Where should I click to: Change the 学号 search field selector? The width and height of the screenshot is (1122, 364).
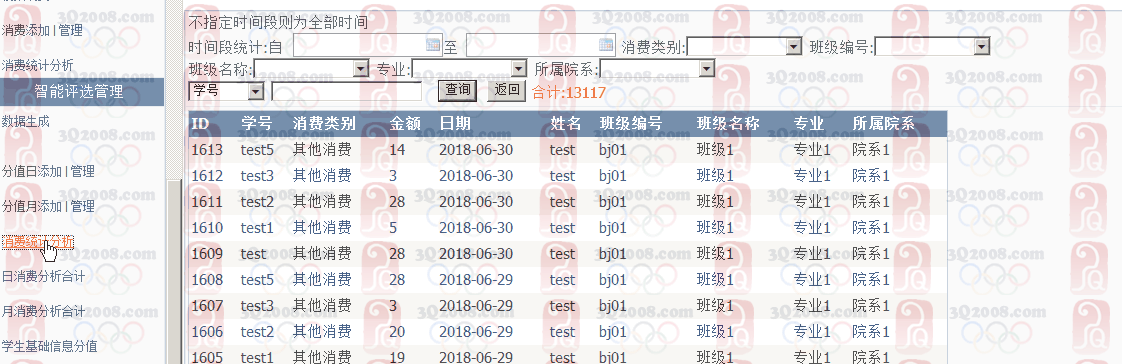[226, 90]
